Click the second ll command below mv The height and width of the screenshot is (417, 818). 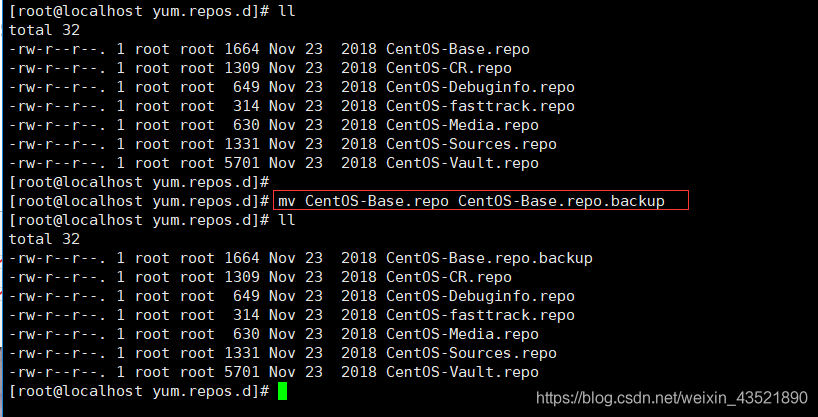(x=286, y=220)
